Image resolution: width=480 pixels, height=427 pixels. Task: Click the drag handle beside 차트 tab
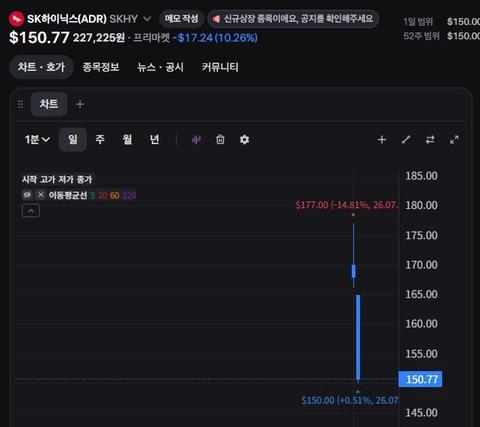[20, 104]
